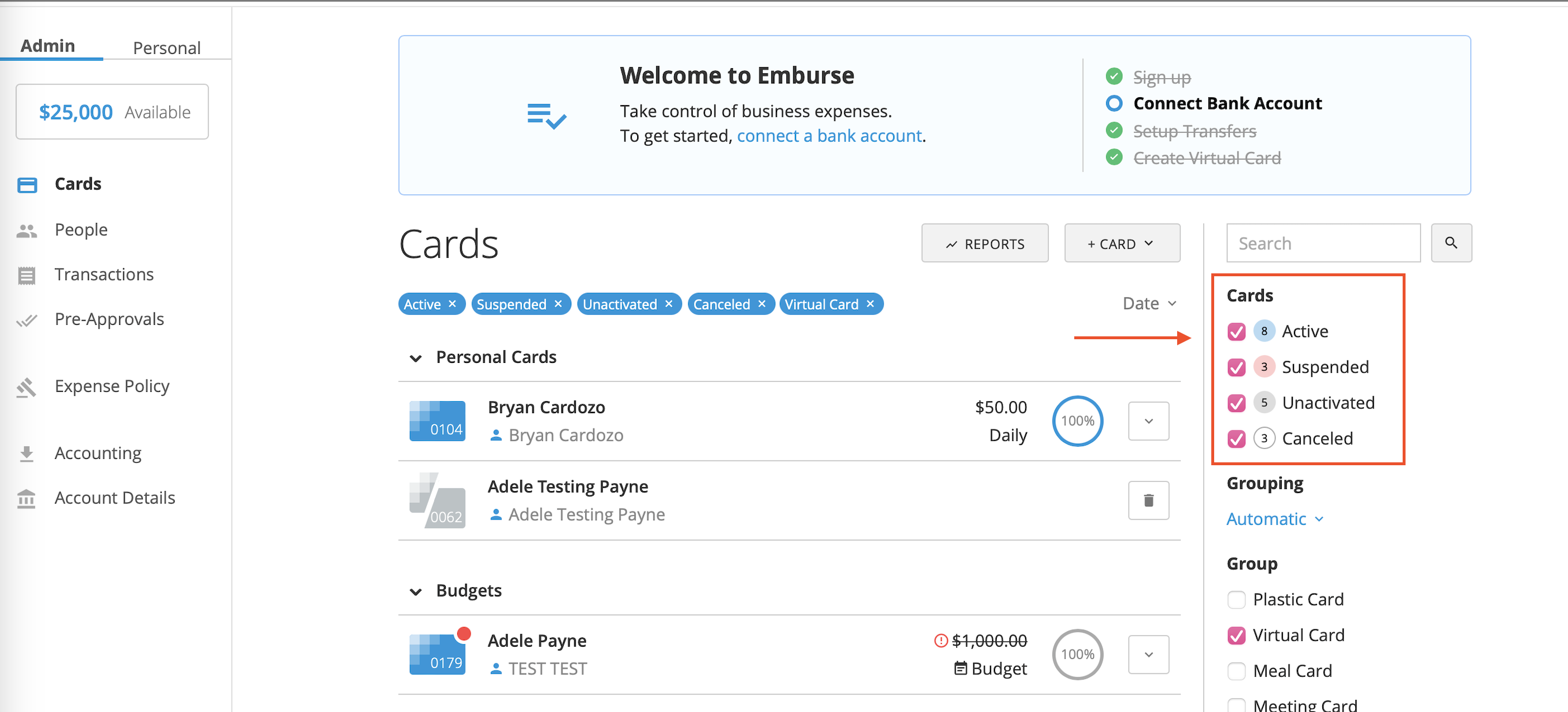The image size is (1568, 712).
Task: Click the Accounting download icon
Action: (x=27, y=453)
